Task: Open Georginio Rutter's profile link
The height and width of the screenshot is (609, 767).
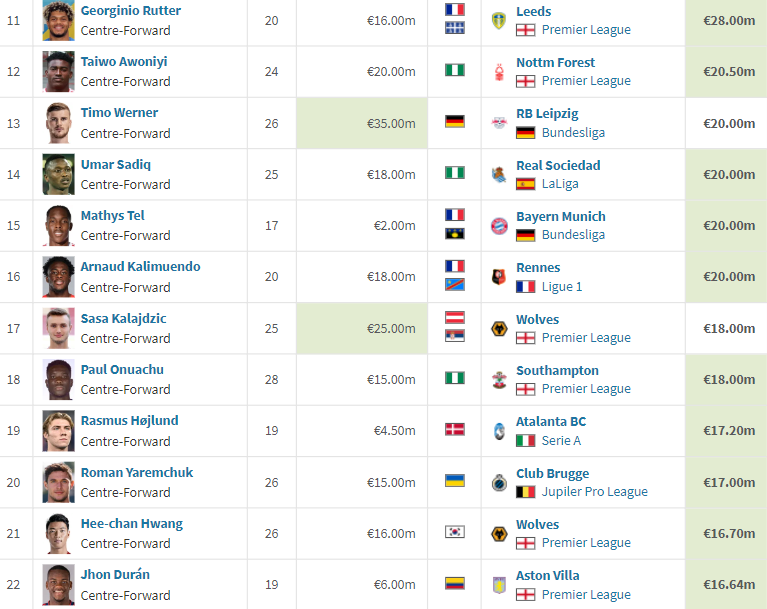Action: tap(131, 10)
